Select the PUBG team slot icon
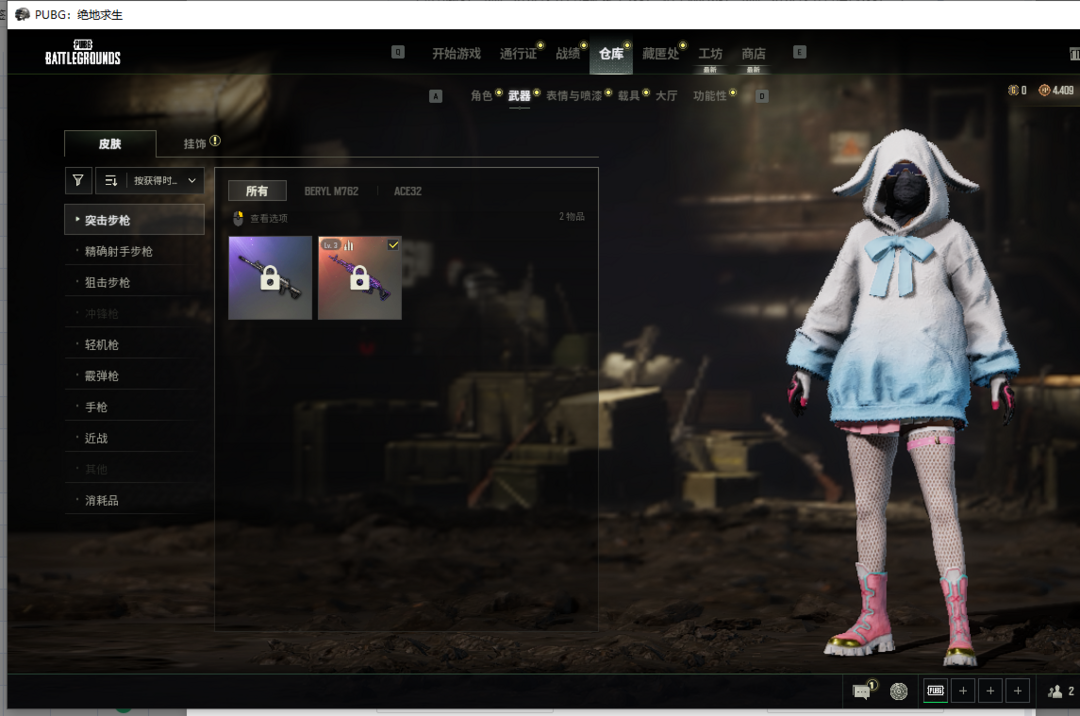 935,691
